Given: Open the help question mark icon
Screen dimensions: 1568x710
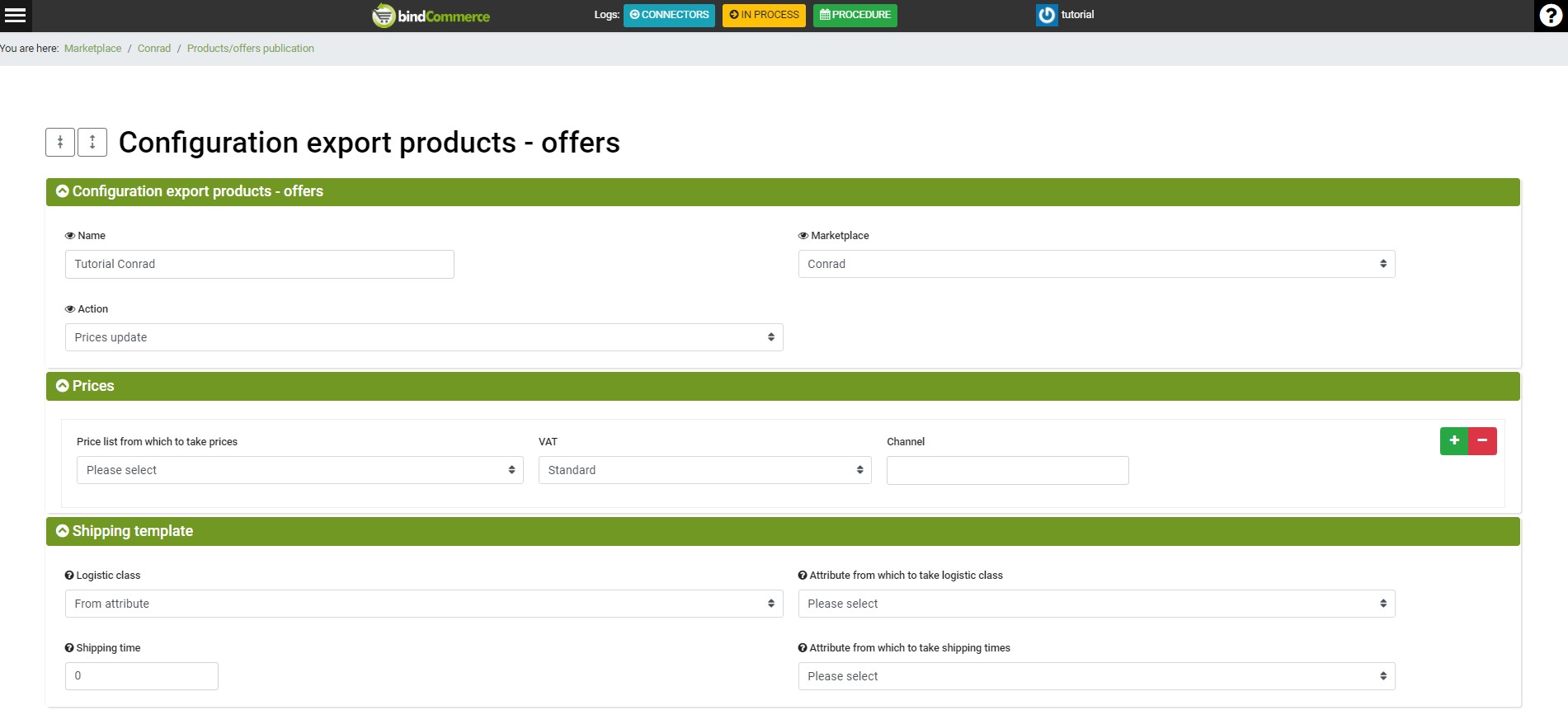Looking at the screenshot, I should click(x=1550, y=16).
